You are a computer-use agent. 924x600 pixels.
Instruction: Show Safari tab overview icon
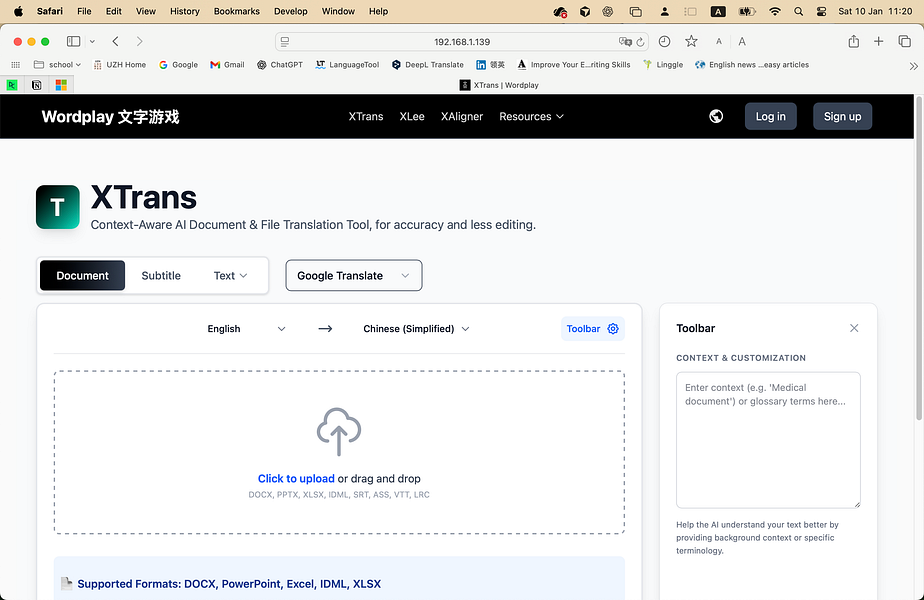click(905, 41)
